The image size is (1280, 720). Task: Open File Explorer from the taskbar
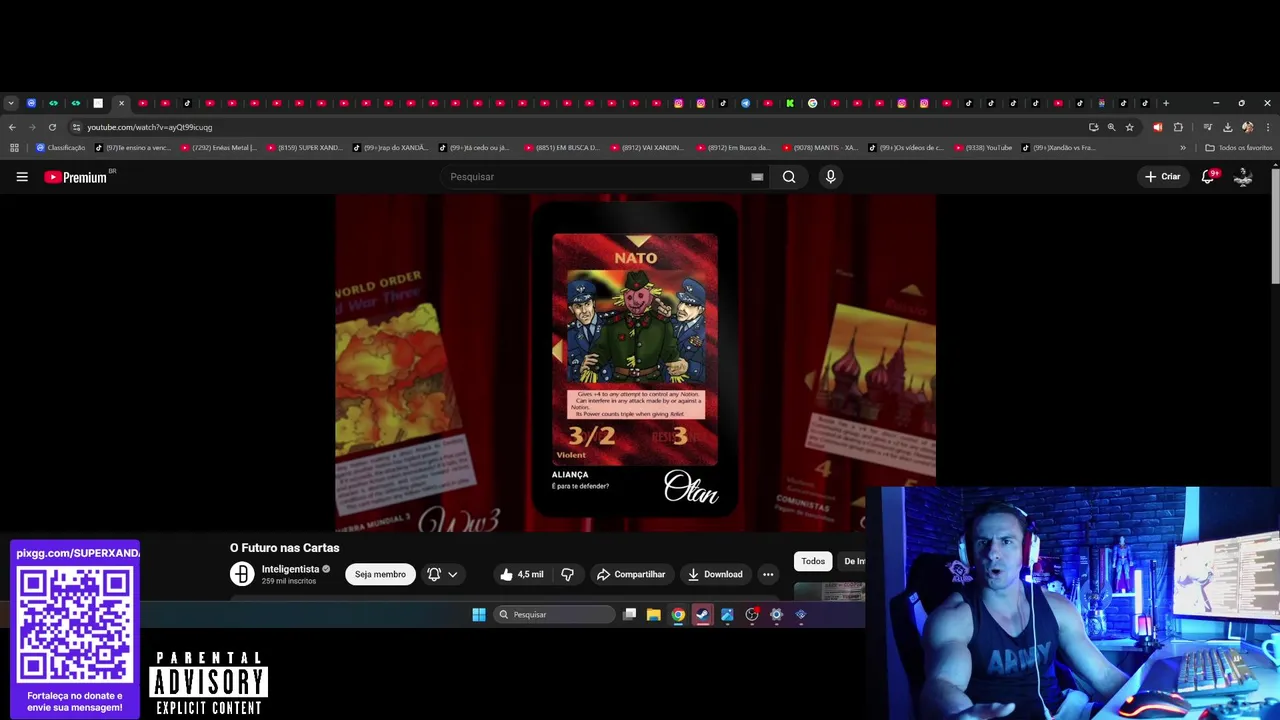[653, 615]
